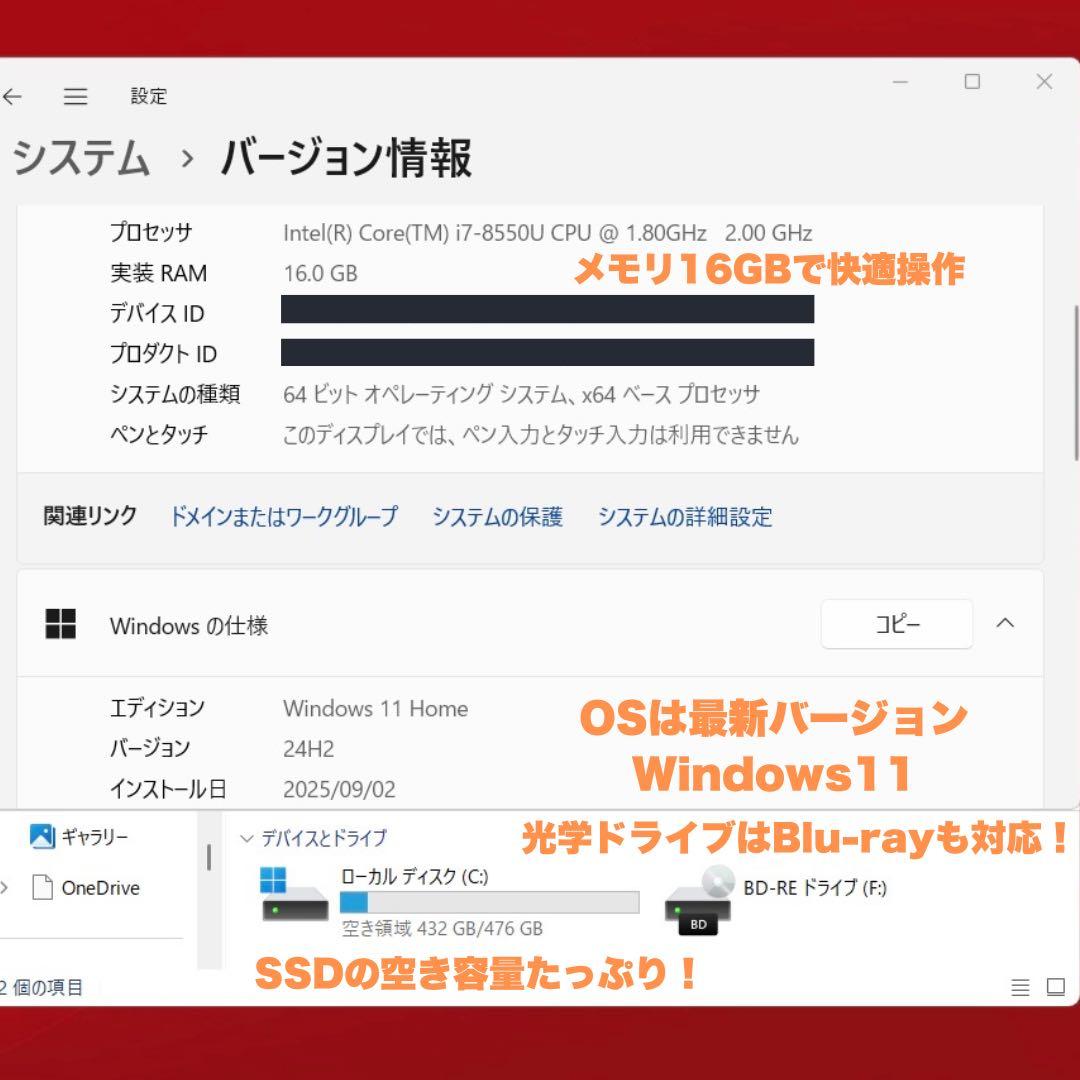Click the 2 個の項目 status text
The width and height of the screenshot is (1080, 1080).
click(41, 988)
